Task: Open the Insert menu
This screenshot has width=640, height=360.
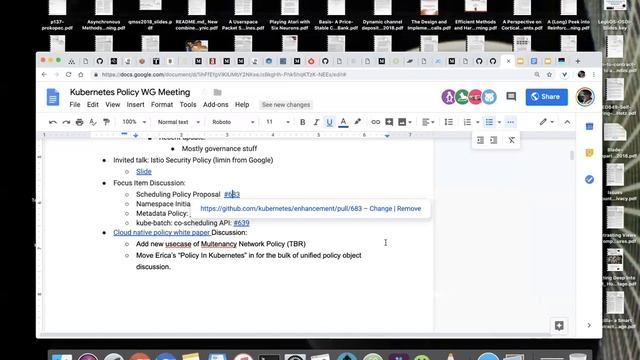Action: pyautogui.click(x=136, y=105)
